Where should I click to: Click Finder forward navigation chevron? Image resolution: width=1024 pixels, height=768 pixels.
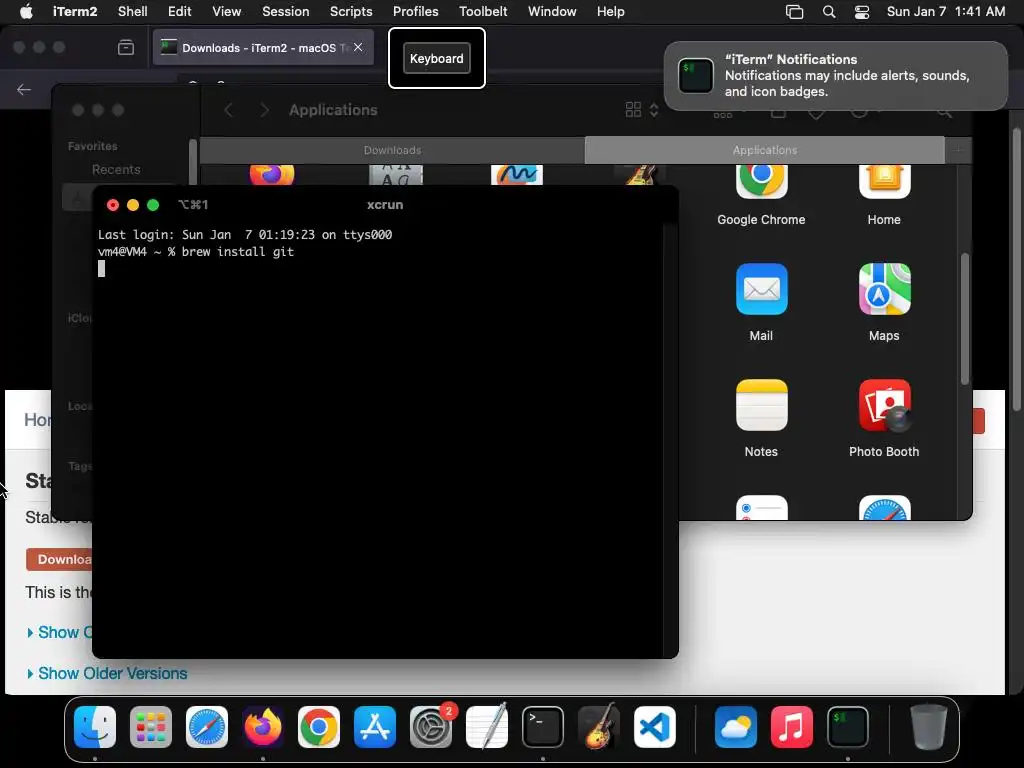264,110
